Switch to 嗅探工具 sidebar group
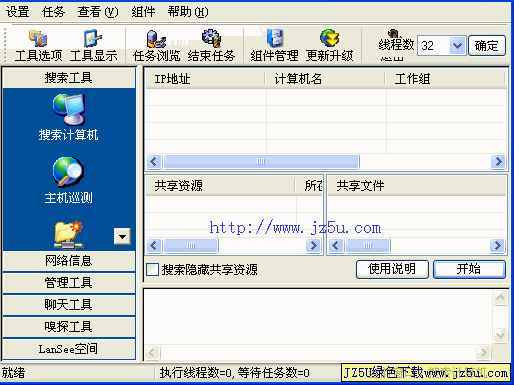The image size is (514, 385). coord(69,327)
